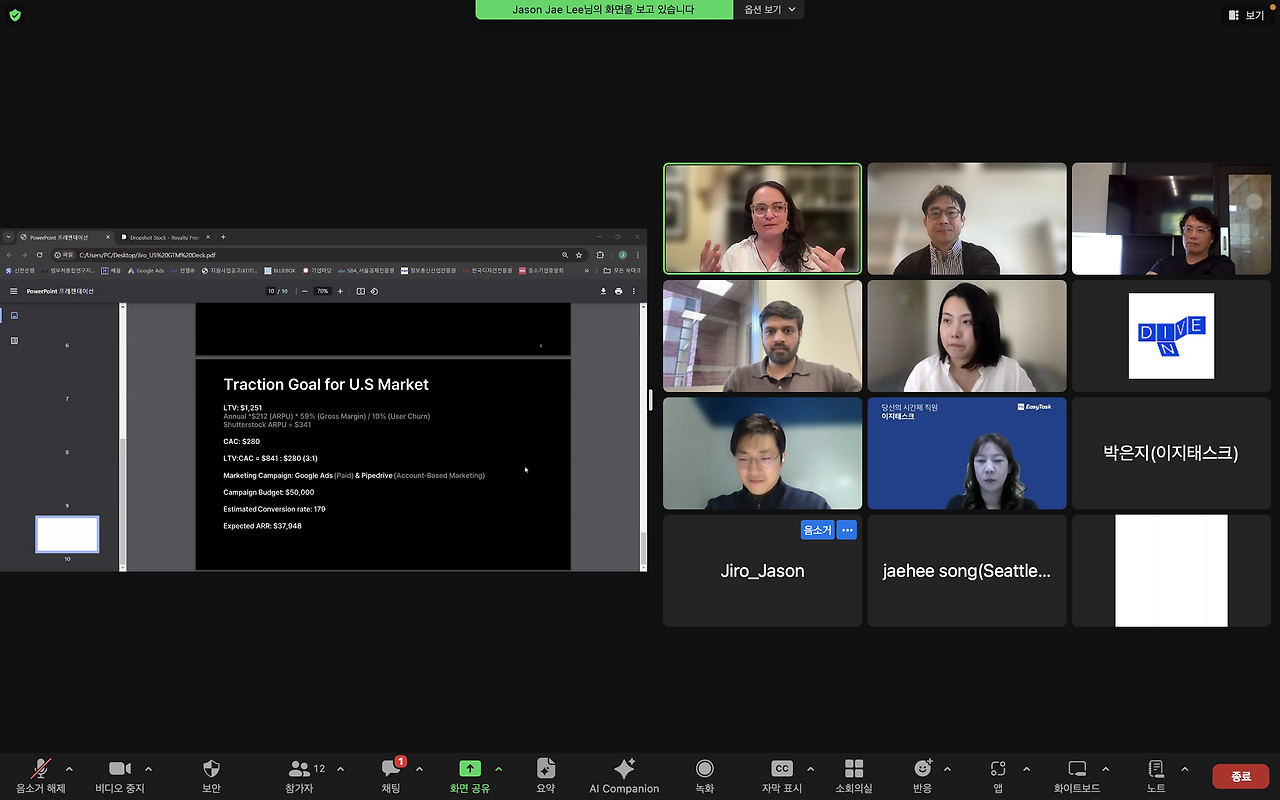Screen dimensions: 1280x800
Task: Open the 앱 apps icon
Action: click(998, 775)
